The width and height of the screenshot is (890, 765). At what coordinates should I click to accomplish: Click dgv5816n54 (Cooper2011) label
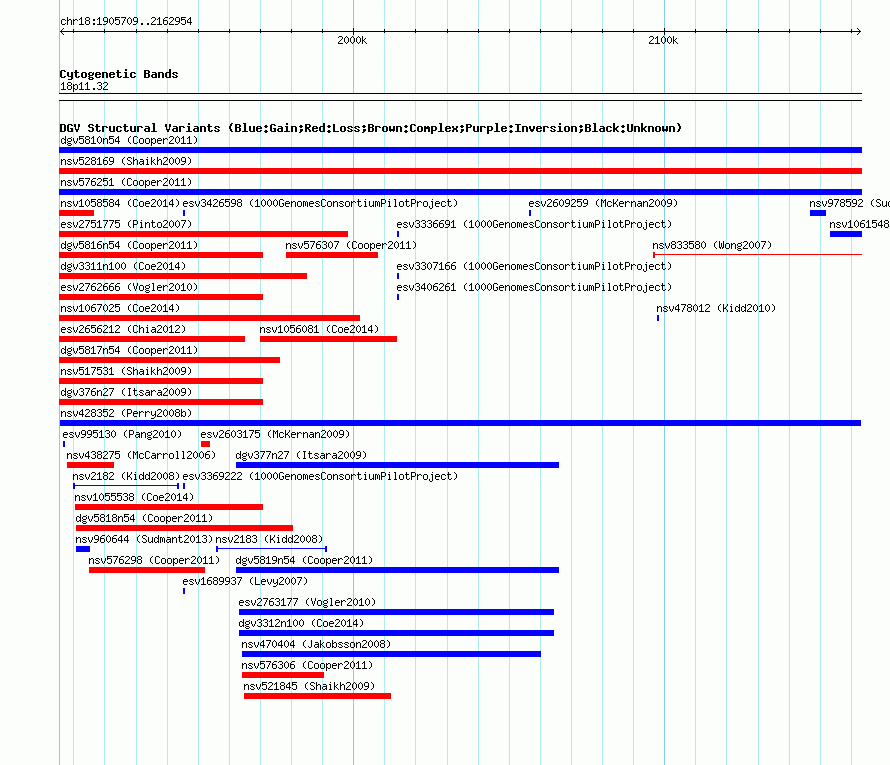click(x=129, y=245)
